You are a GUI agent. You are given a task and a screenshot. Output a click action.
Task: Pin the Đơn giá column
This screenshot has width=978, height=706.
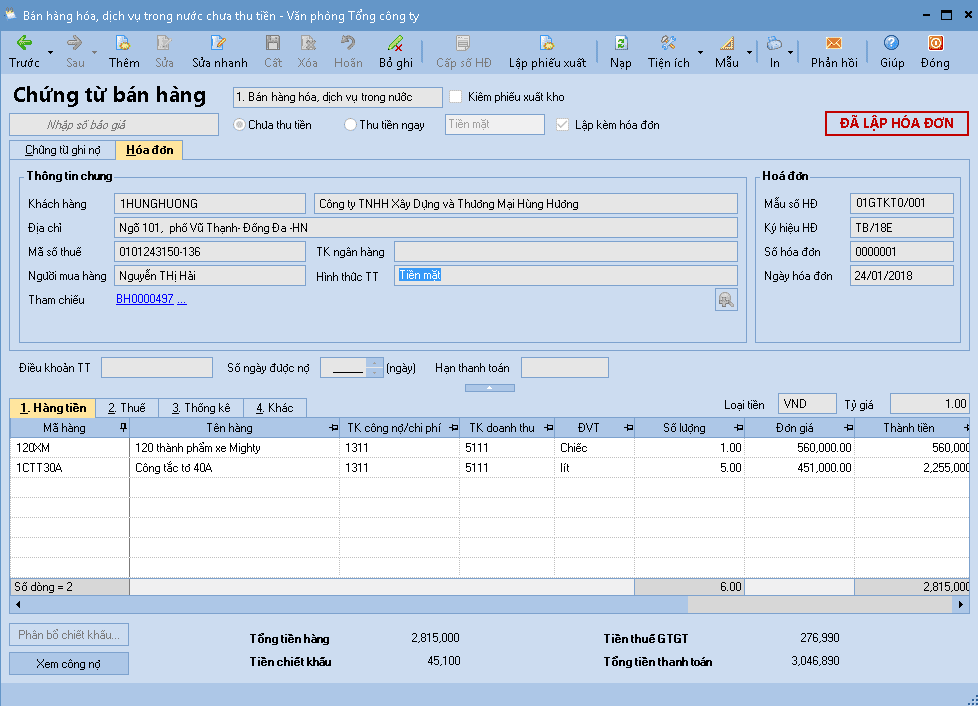[x=848, y=428]
